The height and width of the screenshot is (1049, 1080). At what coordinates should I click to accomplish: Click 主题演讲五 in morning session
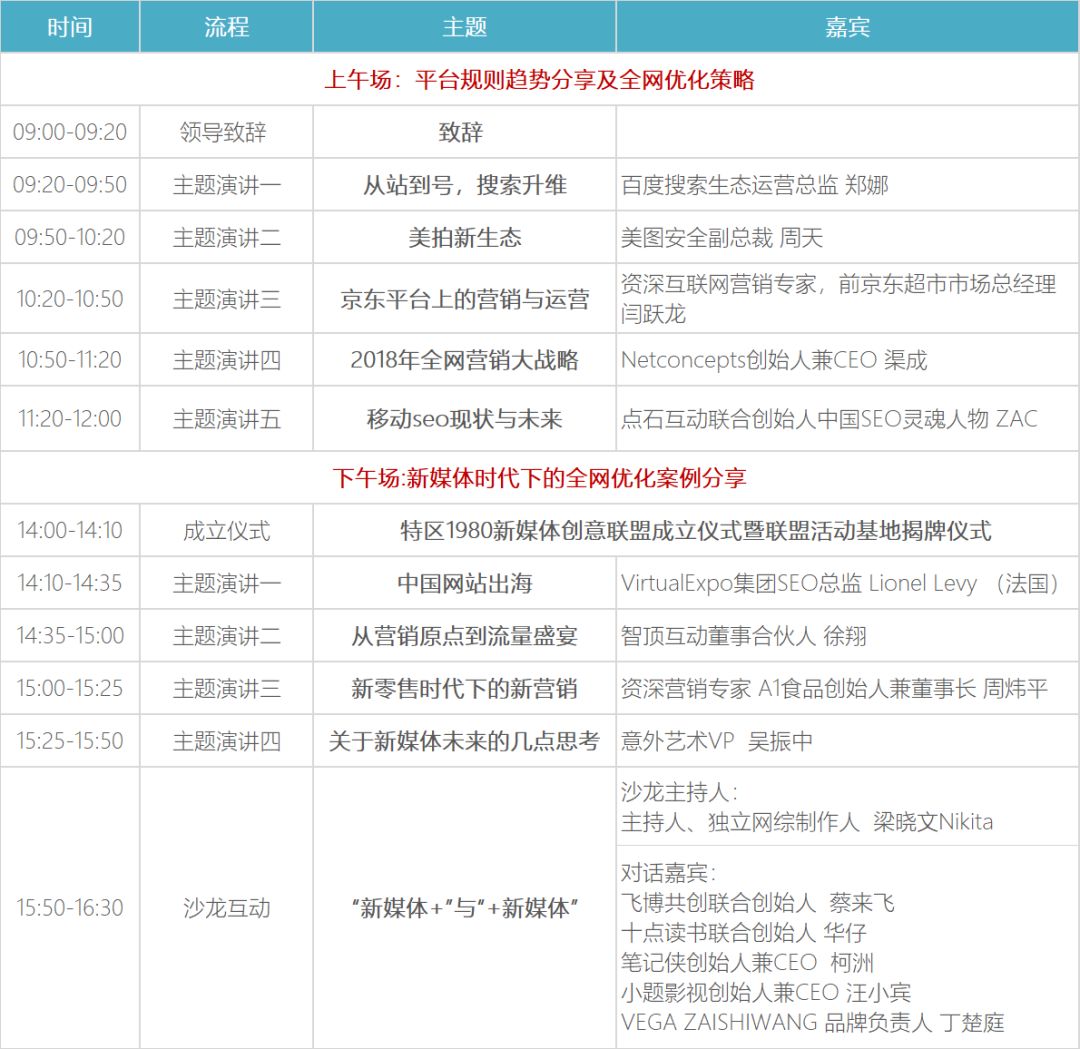226,419
